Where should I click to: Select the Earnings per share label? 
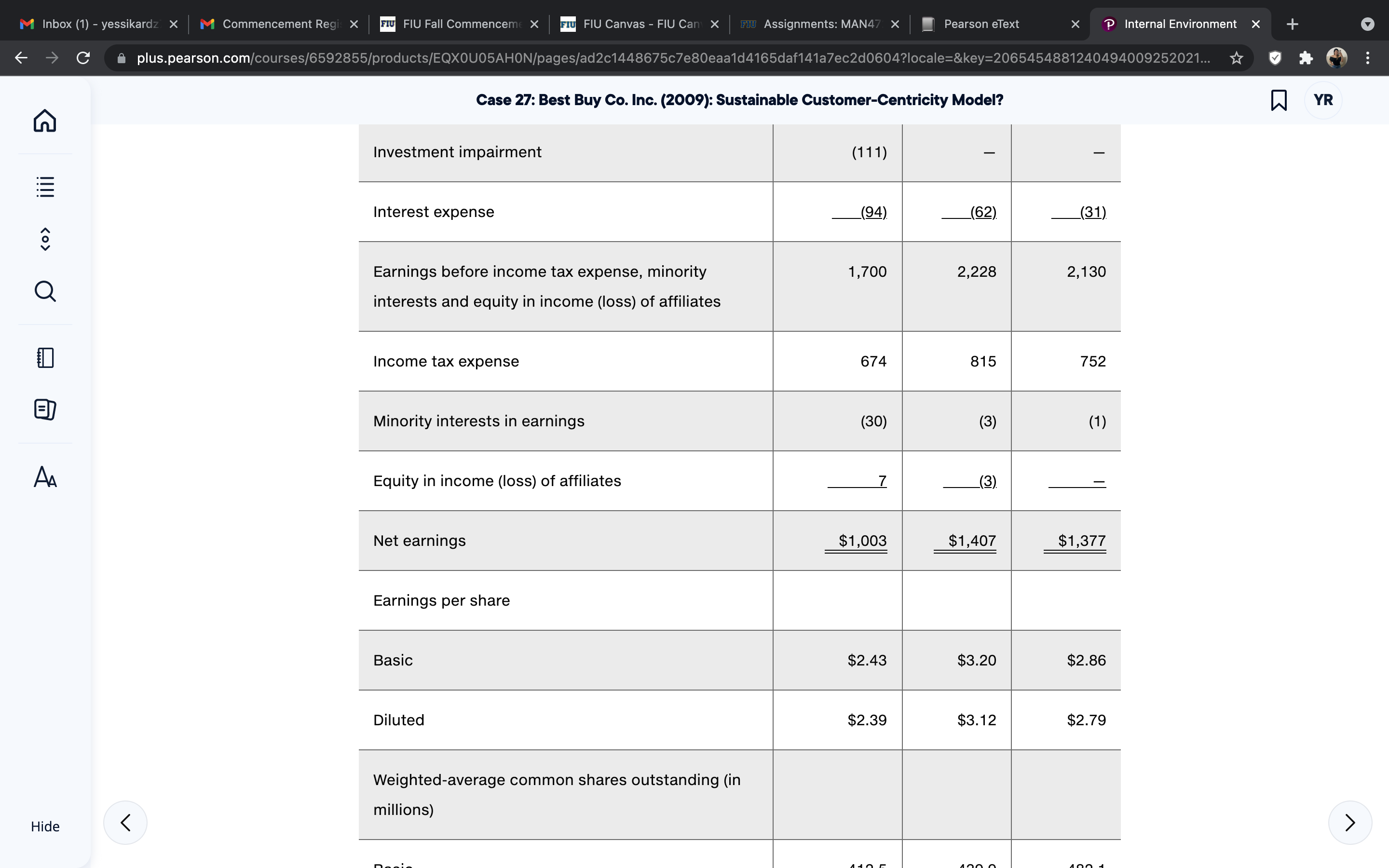[441, 600]
